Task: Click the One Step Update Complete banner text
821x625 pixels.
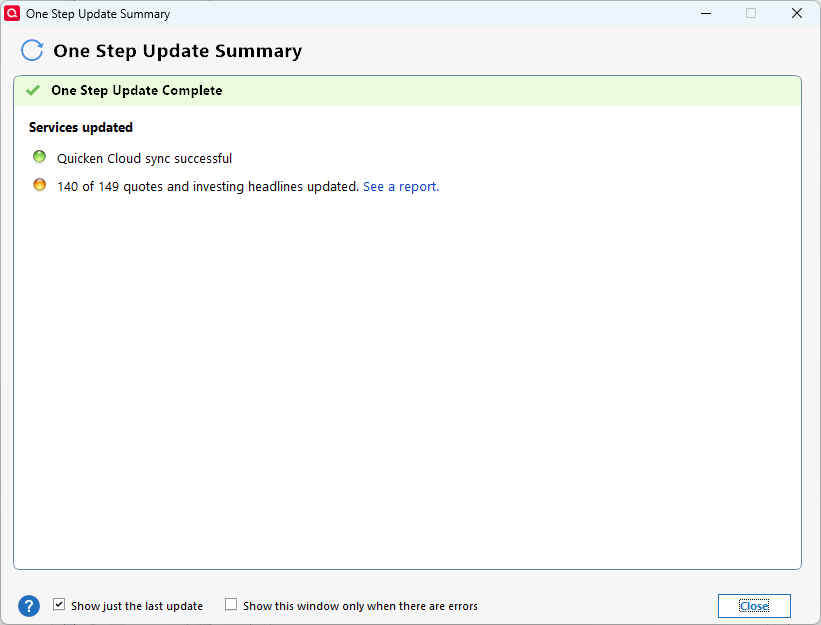Action: [x=137, y=90]
